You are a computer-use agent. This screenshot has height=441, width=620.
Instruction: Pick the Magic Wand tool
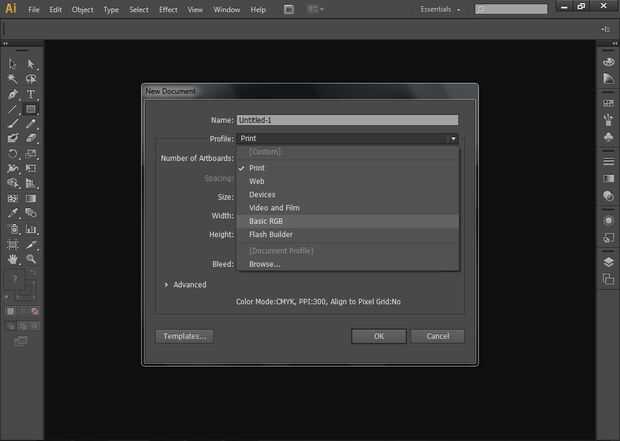pos(12,79)
